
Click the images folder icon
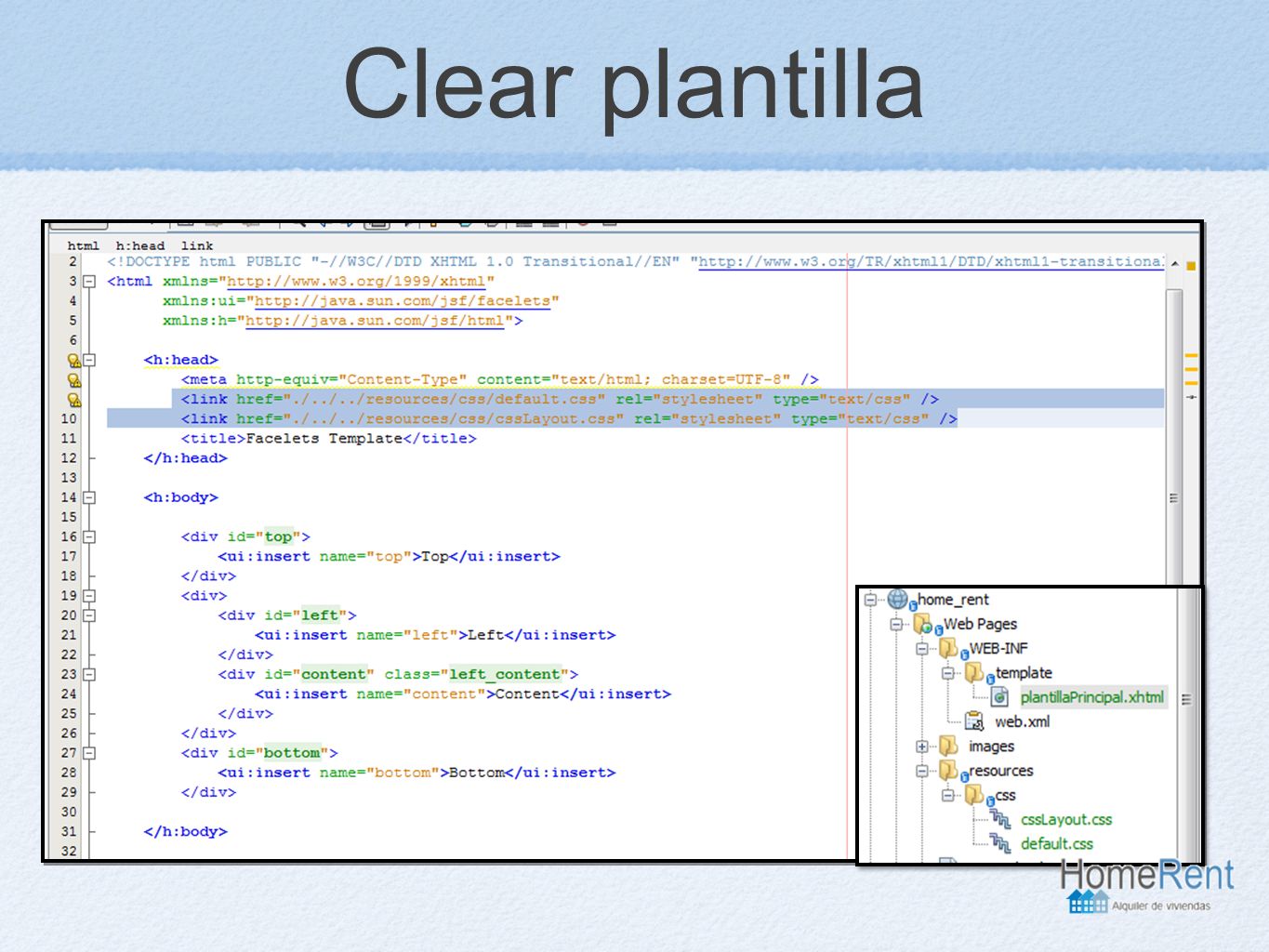pos(948,746)
